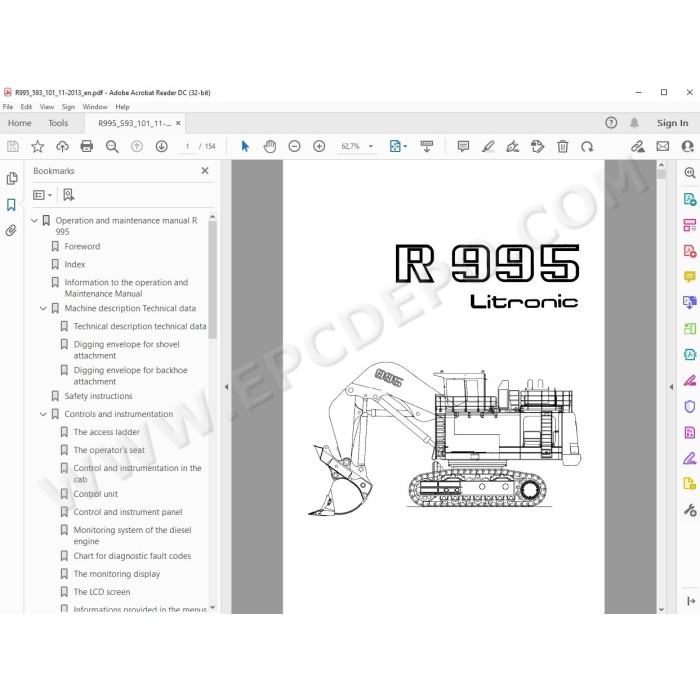Screen dimensions: 700x700
Task: Click find bookmark icon in panel
Action: click(x=69, y=195)
